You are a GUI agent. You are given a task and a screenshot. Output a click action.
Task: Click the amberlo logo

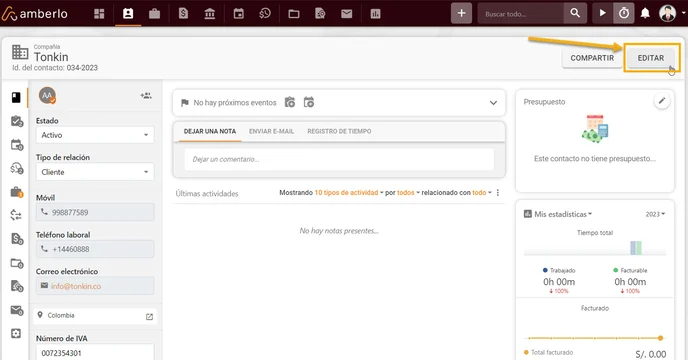pyautogui.click(x=35, y=14)
